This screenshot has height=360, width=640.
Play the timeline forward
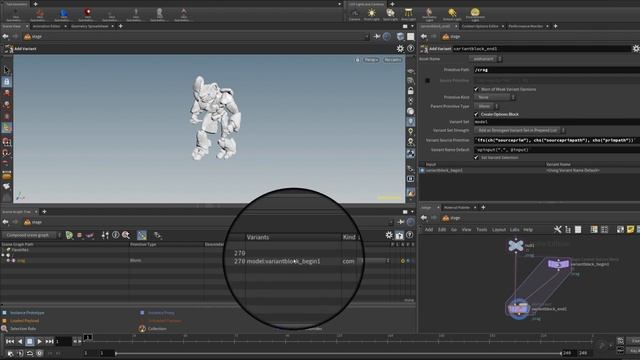40,341
